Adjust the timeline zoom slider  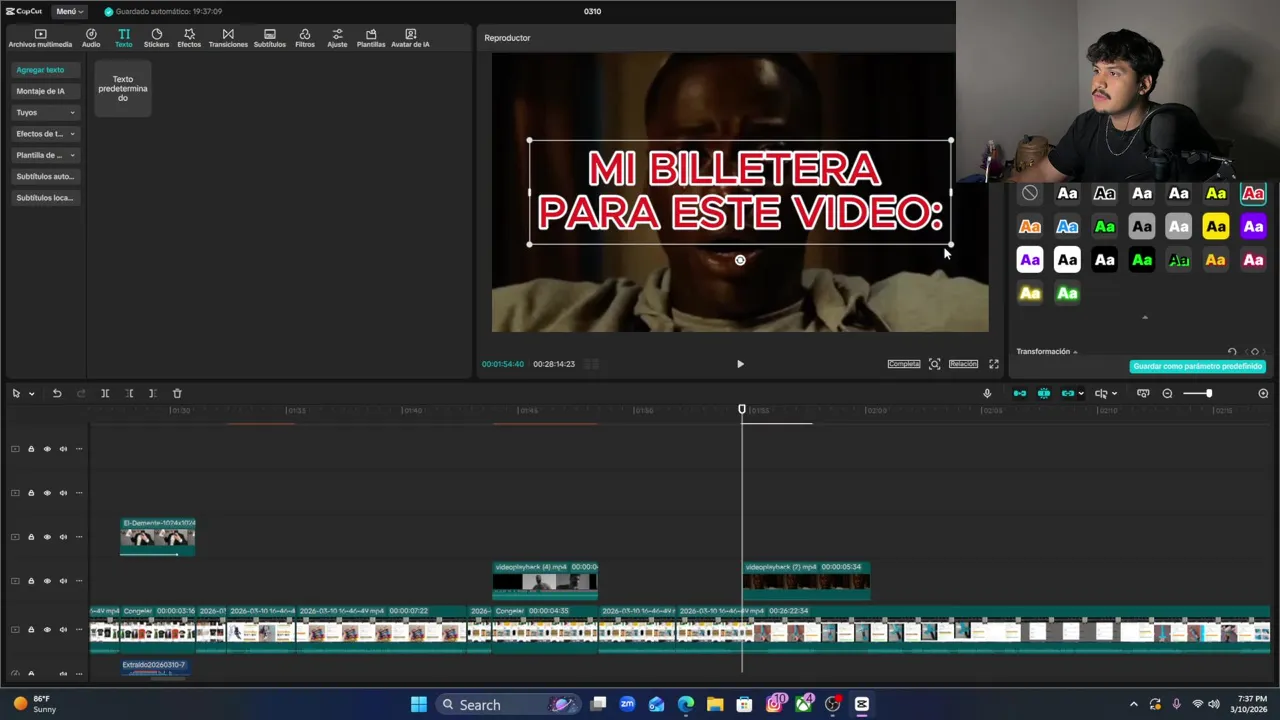pos(1197,393)
